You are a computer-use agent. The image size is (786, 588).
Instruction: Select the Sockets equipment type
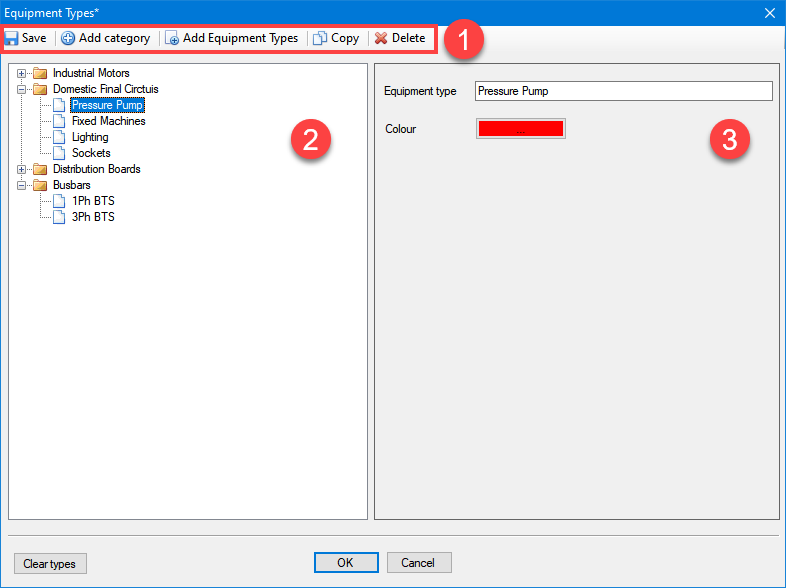(91, 153)
